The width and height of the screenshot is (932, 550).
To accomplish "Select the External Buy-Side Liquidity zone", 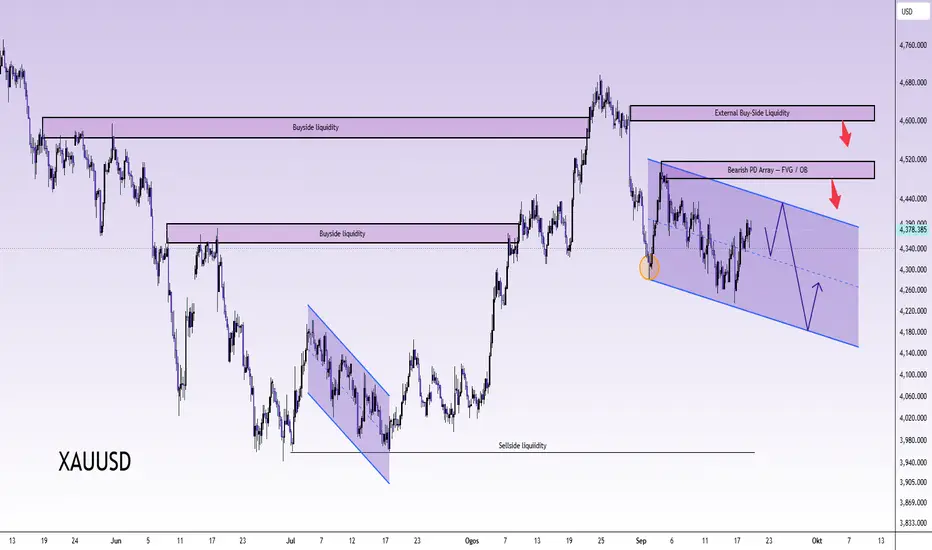I will coord(752,113).
